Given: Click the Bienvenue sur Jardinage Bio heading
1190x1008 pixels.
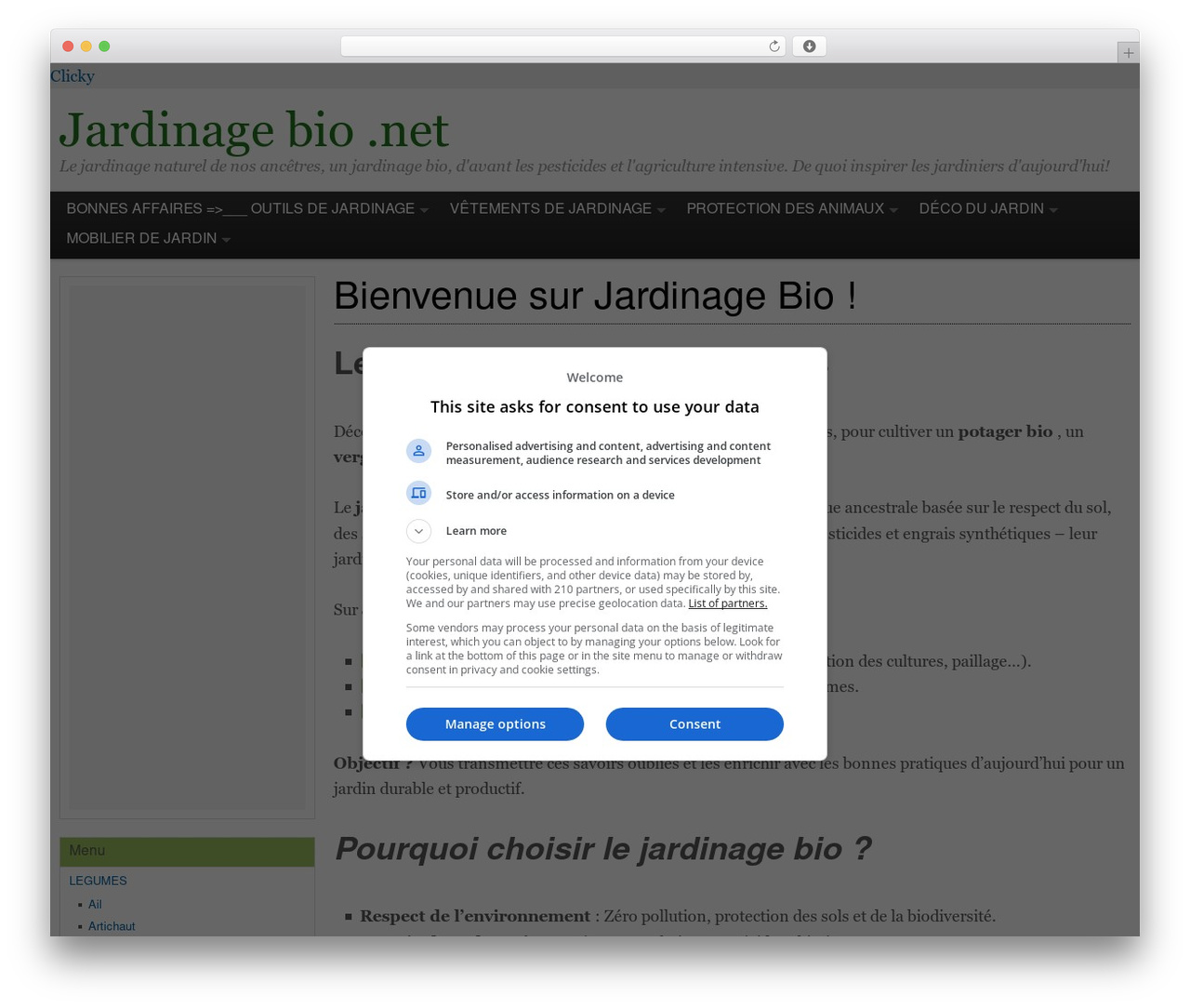Looking at the screenshot, I should 595,297.
